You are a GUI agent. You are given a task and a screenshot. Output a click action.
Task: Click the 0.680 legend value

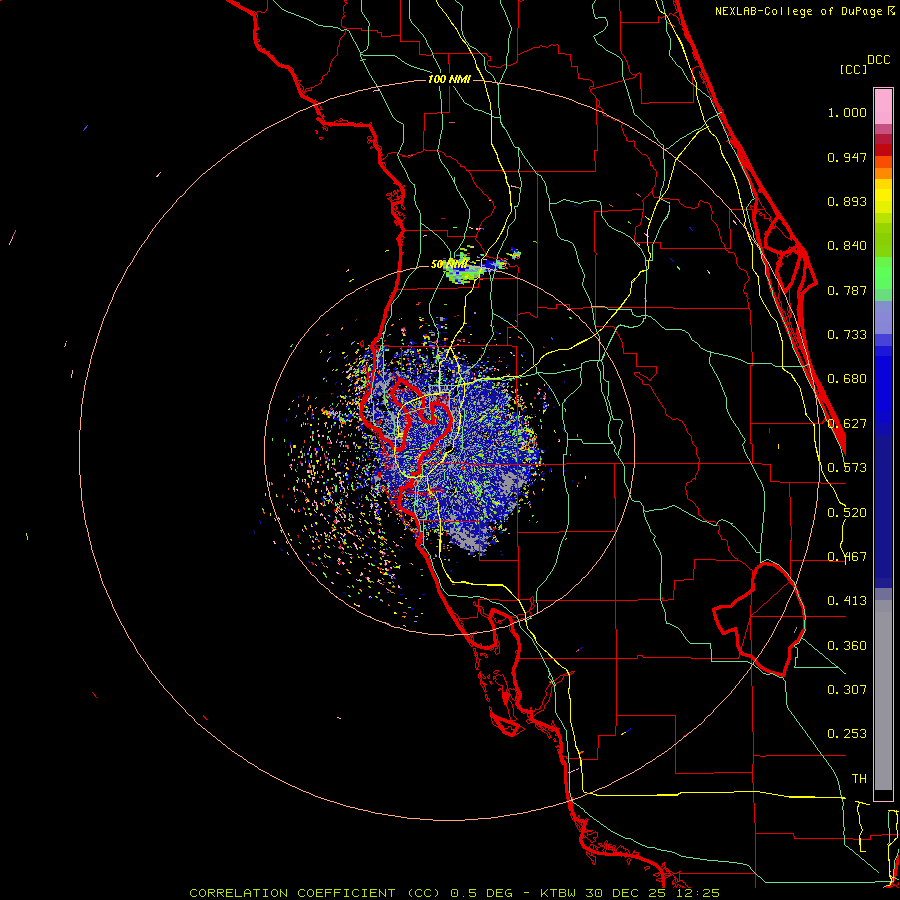coord(847,379)
